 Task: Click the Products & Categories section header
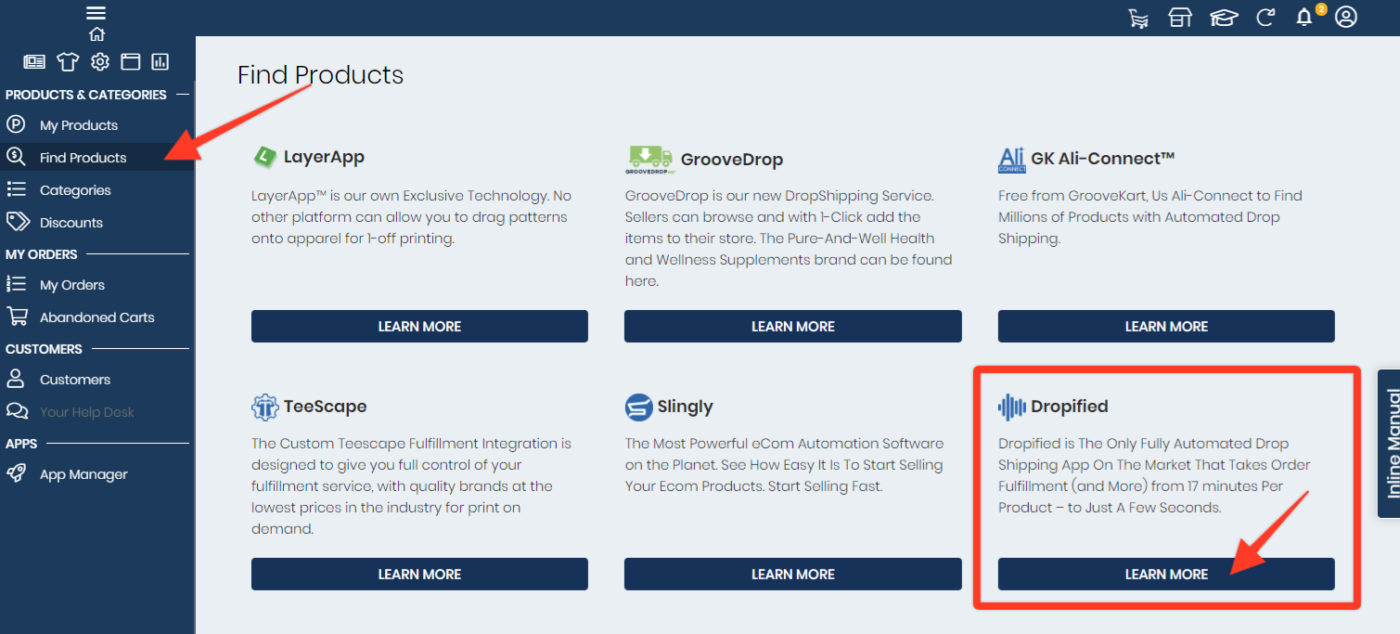tap(86, 95)
